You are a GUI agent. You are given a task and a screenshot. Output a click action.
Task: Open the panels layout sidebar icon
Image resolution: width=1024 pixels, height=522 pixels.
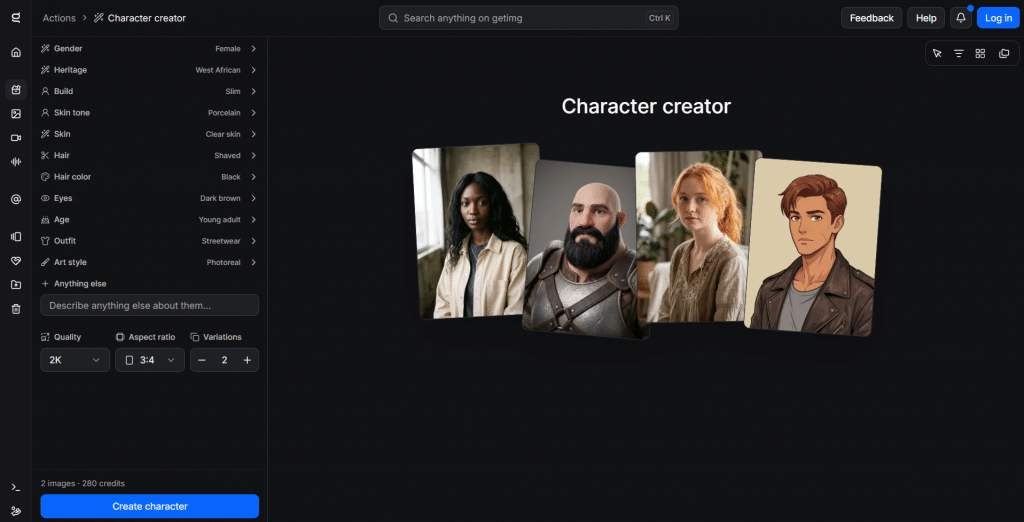coord(16,237)
